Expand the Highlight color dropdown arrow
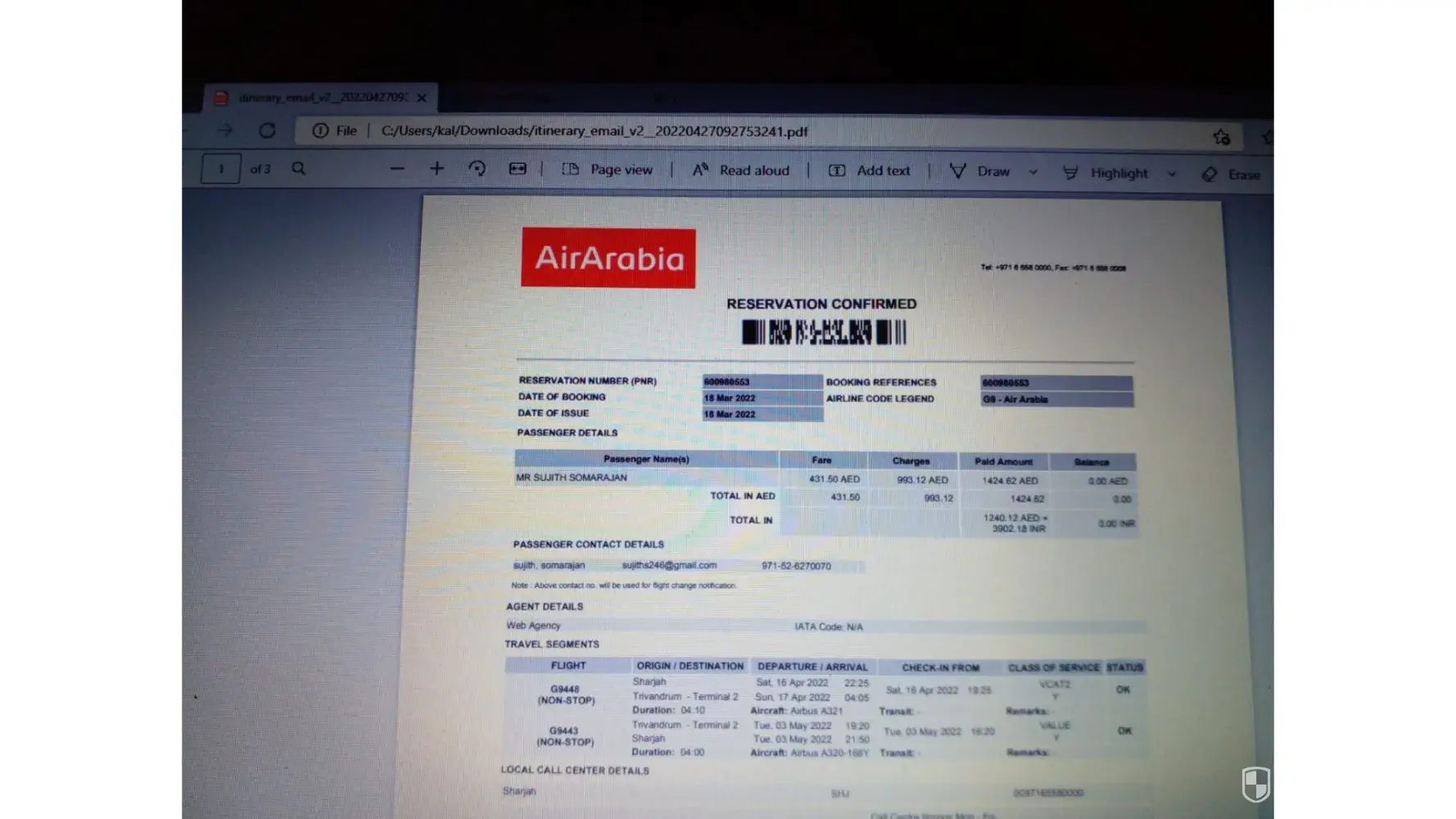1456x819 pixels. [1172, 174]
